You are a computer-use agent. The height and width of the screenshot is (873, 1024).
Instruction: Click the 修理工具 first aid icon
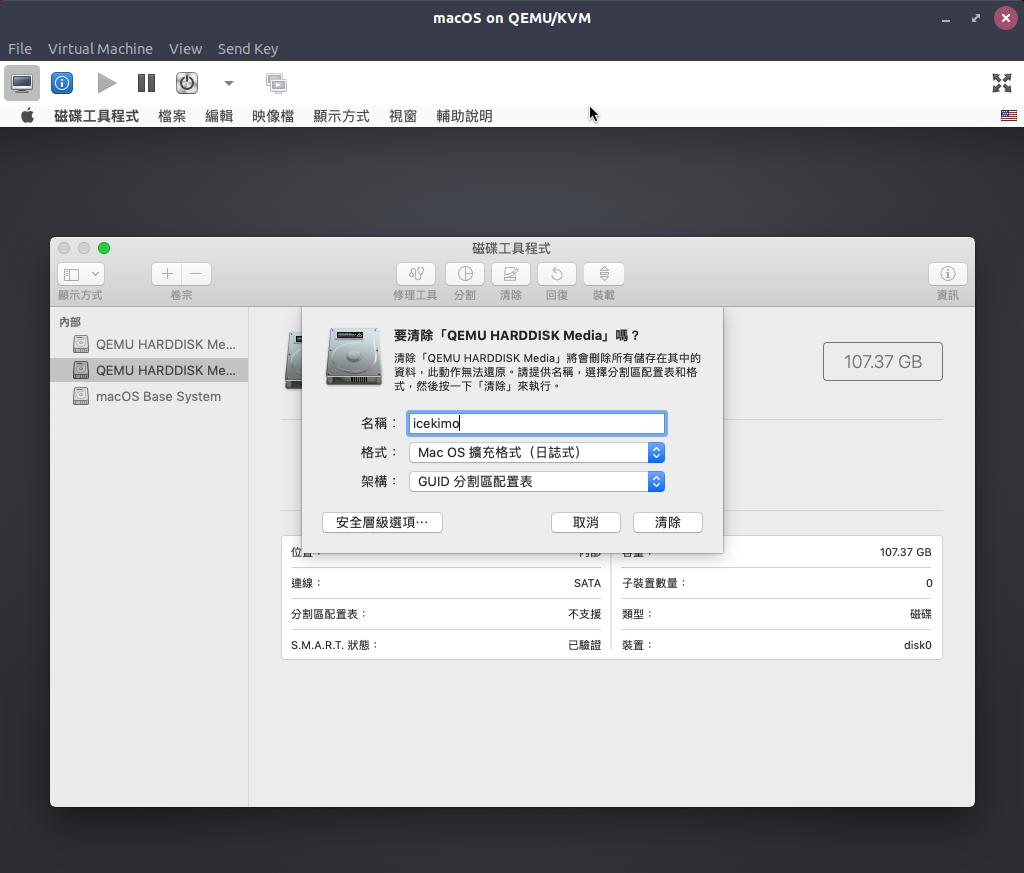tap(416, 274)
